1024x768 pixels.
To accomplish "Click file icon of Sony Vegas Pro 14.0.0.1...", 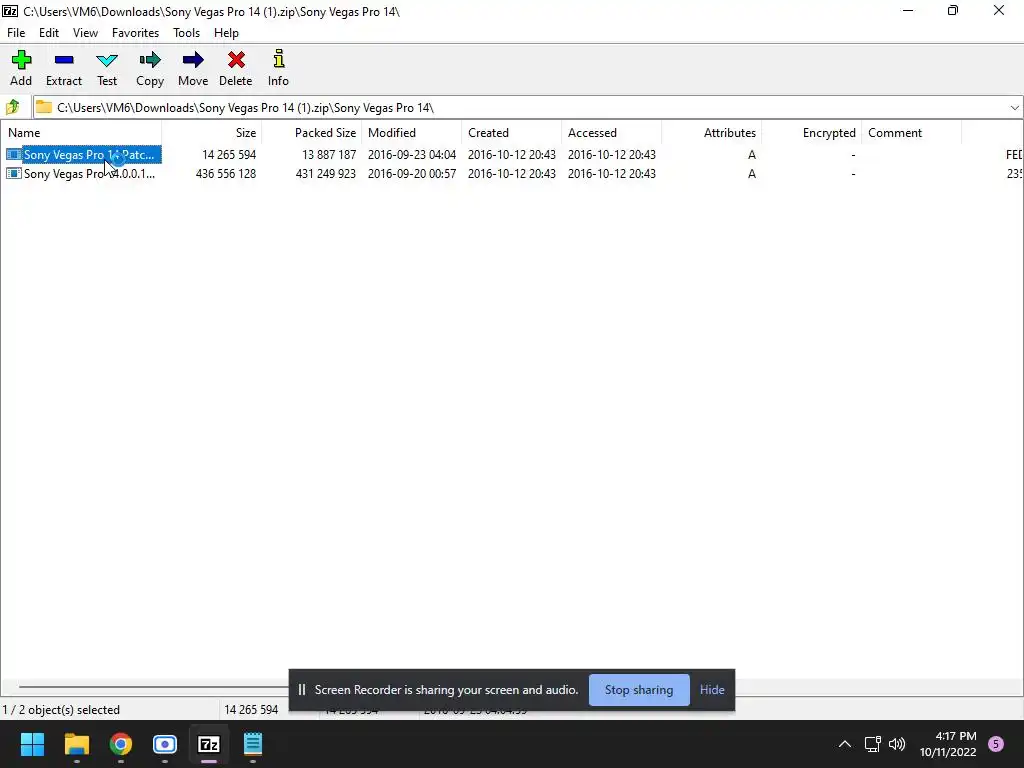I will (x=14, y=174).
